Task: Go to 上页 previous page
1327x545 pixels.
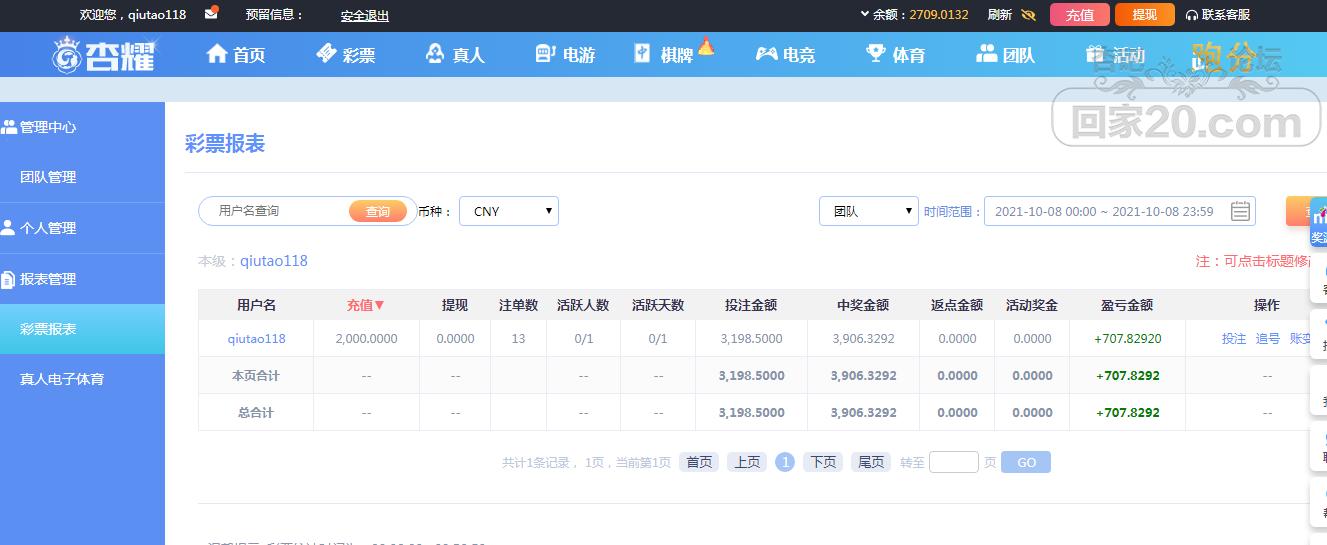Action: (x=747, y=462)
